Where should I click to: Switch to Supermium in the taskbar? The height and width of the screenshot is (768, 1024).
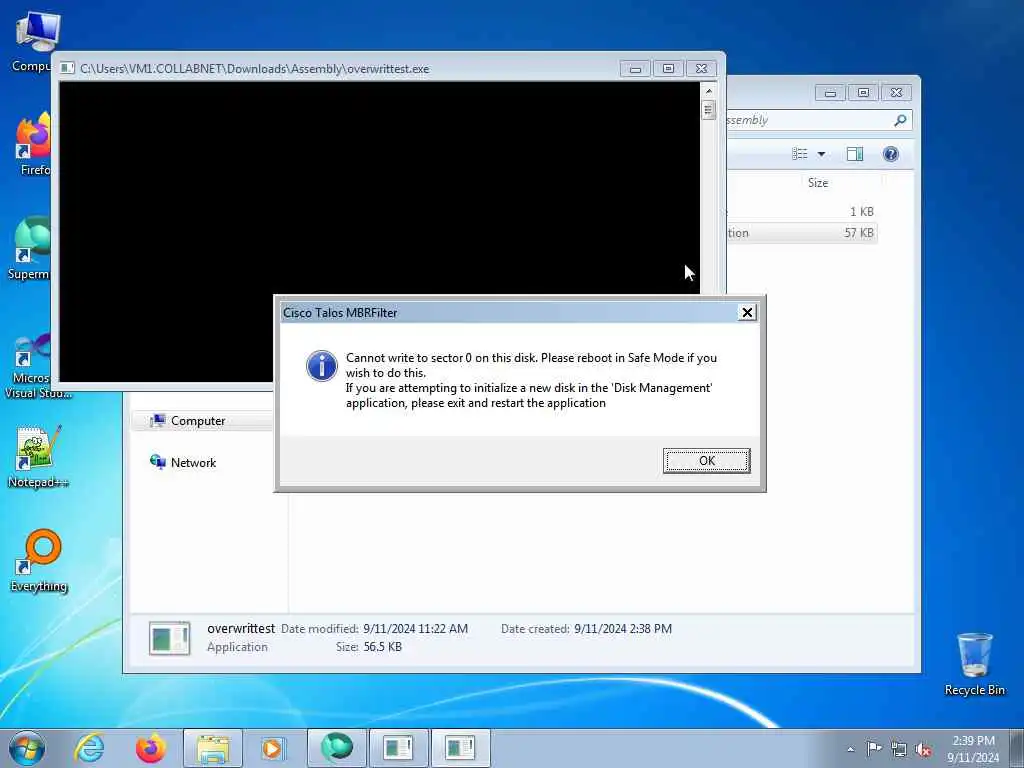[336, 748]
